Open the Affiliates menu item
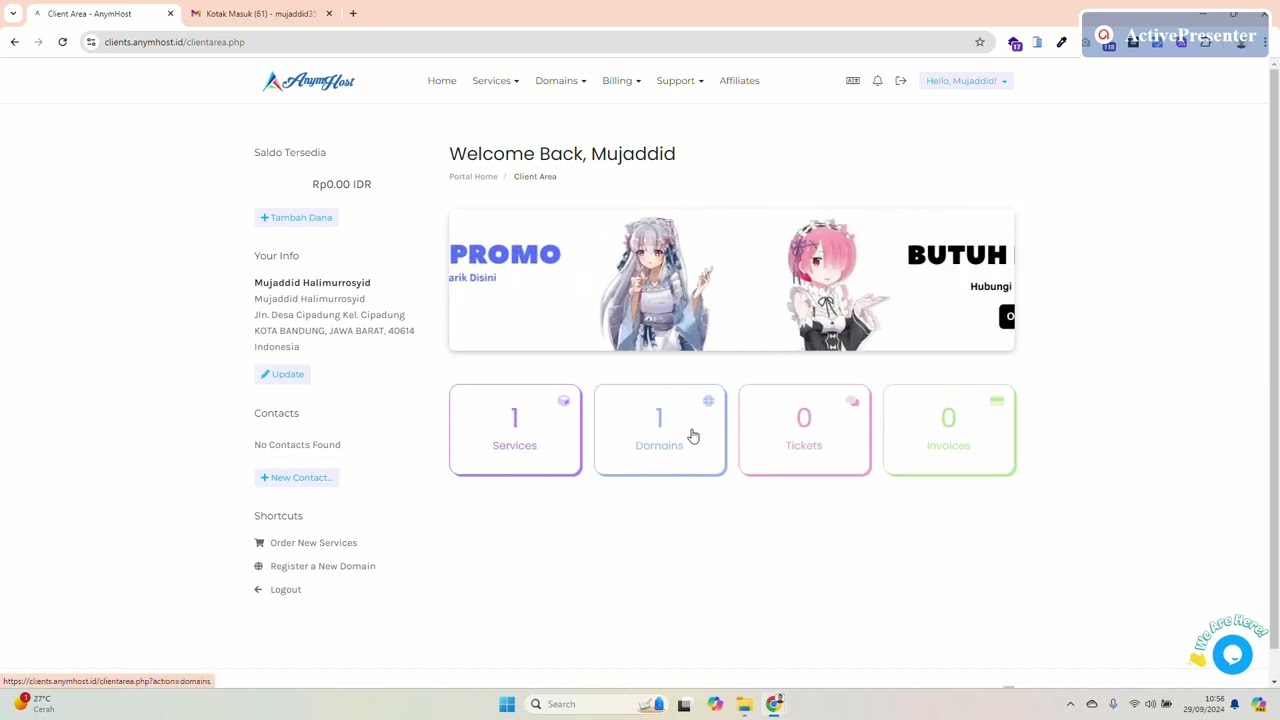Screen dimensions: 1280x720 point(739,81)
